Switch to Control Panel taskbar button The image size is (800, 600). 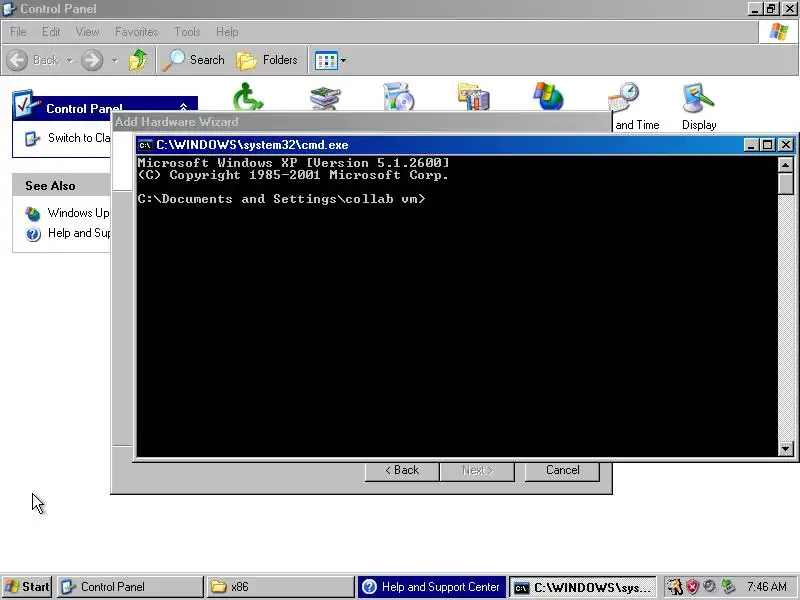pyautogui.click(x=130, y=587)
